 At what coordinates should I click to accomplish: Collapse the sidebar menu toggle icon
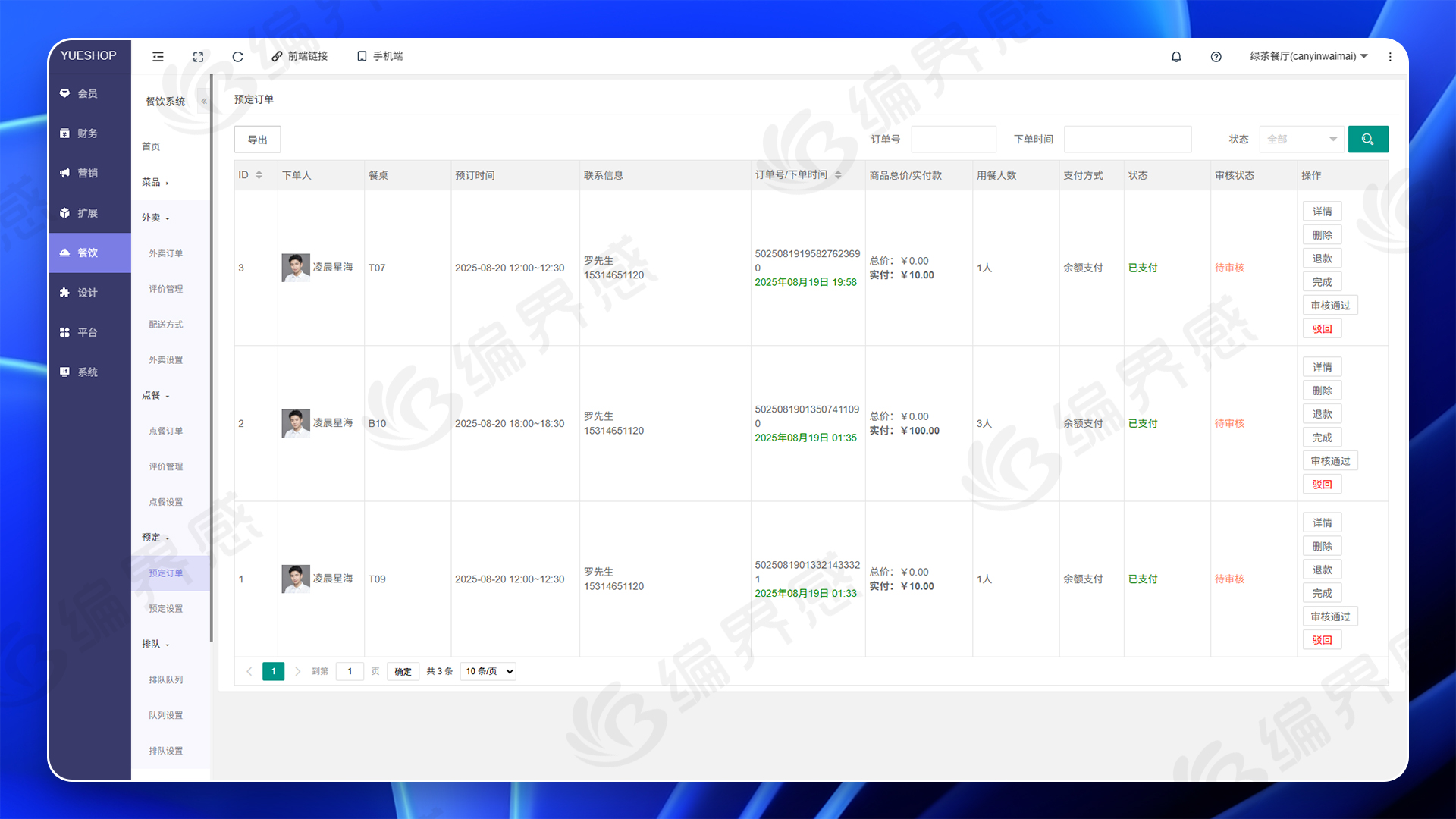coord(158,56)
